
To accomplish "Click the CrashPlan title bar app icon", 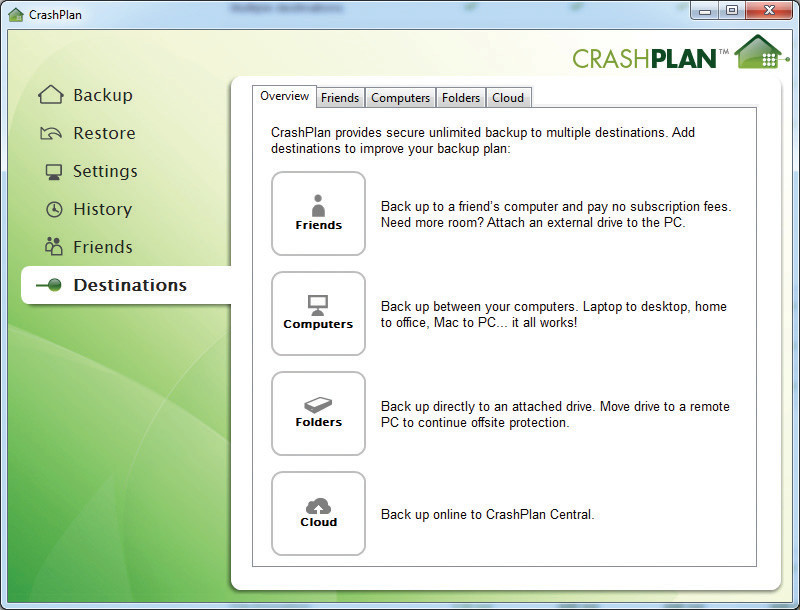I will click(x=15, y=15).
